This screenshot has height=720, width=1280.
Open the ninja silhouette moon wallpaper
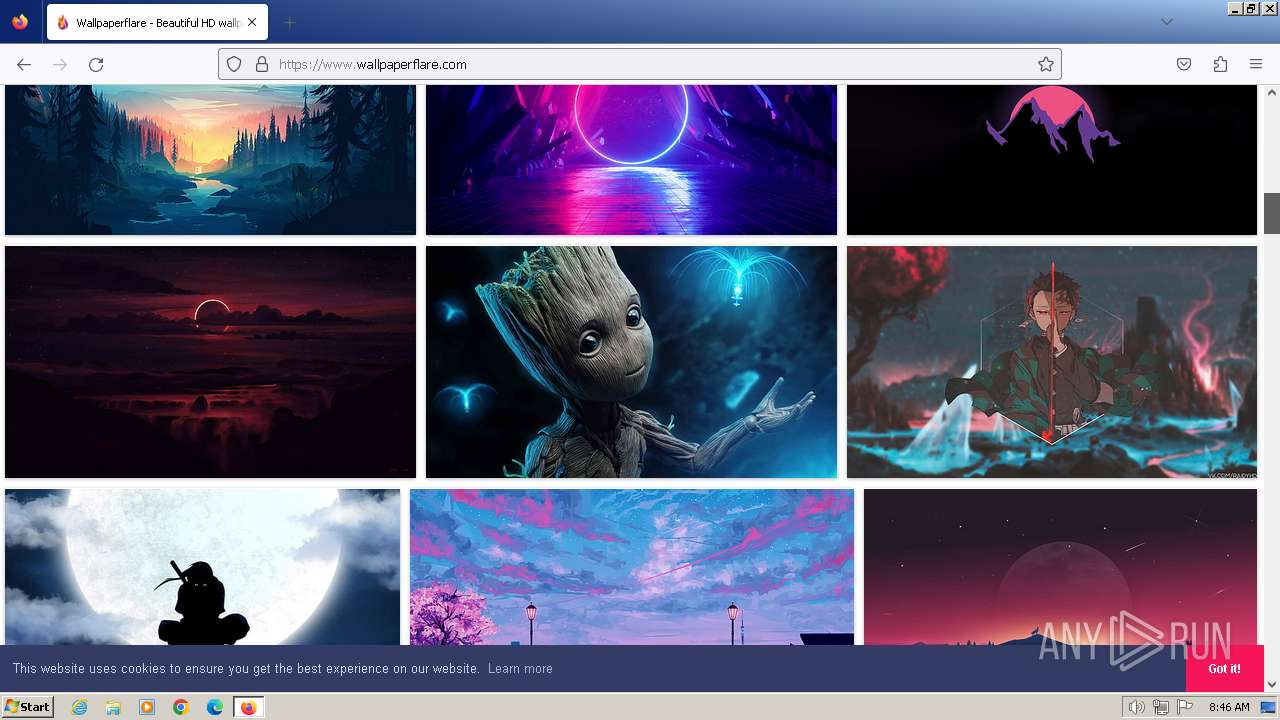pyautogui.click(x=202, y=567)
